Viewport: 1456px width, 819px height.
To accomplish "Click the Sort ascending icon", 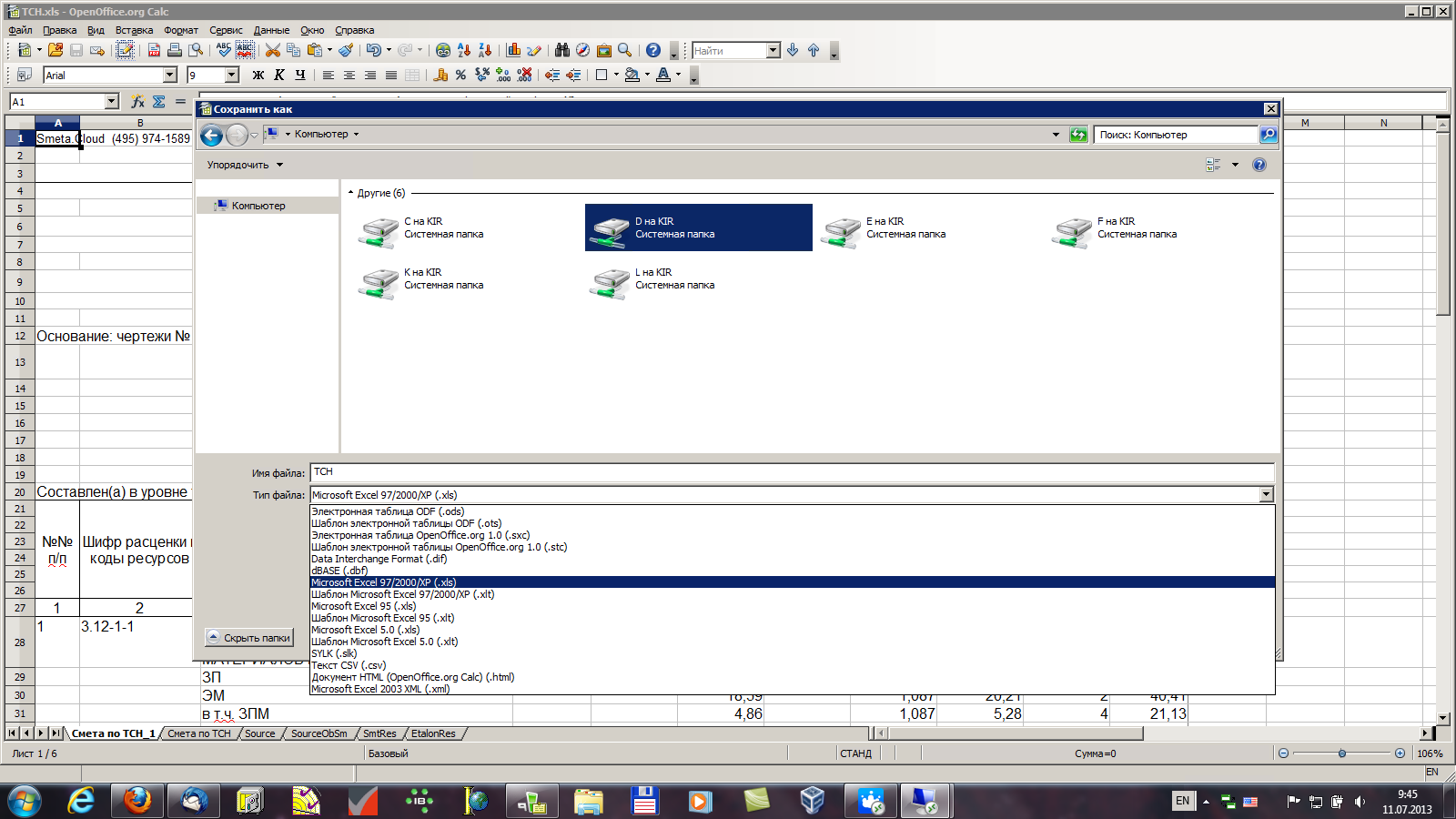I will click(x=464, y=50).
